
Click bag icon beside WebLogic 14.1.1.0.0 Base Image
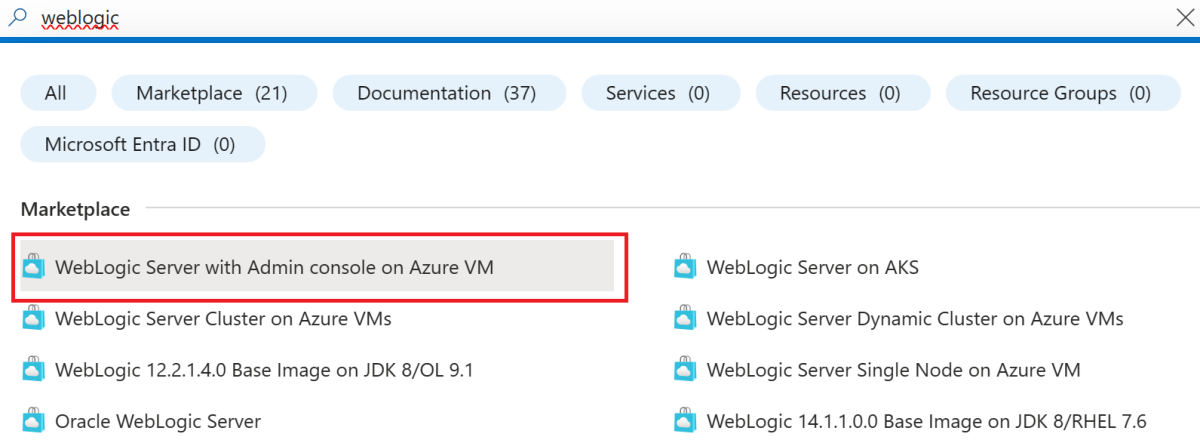pyautogui.click(x=684, y=421)
